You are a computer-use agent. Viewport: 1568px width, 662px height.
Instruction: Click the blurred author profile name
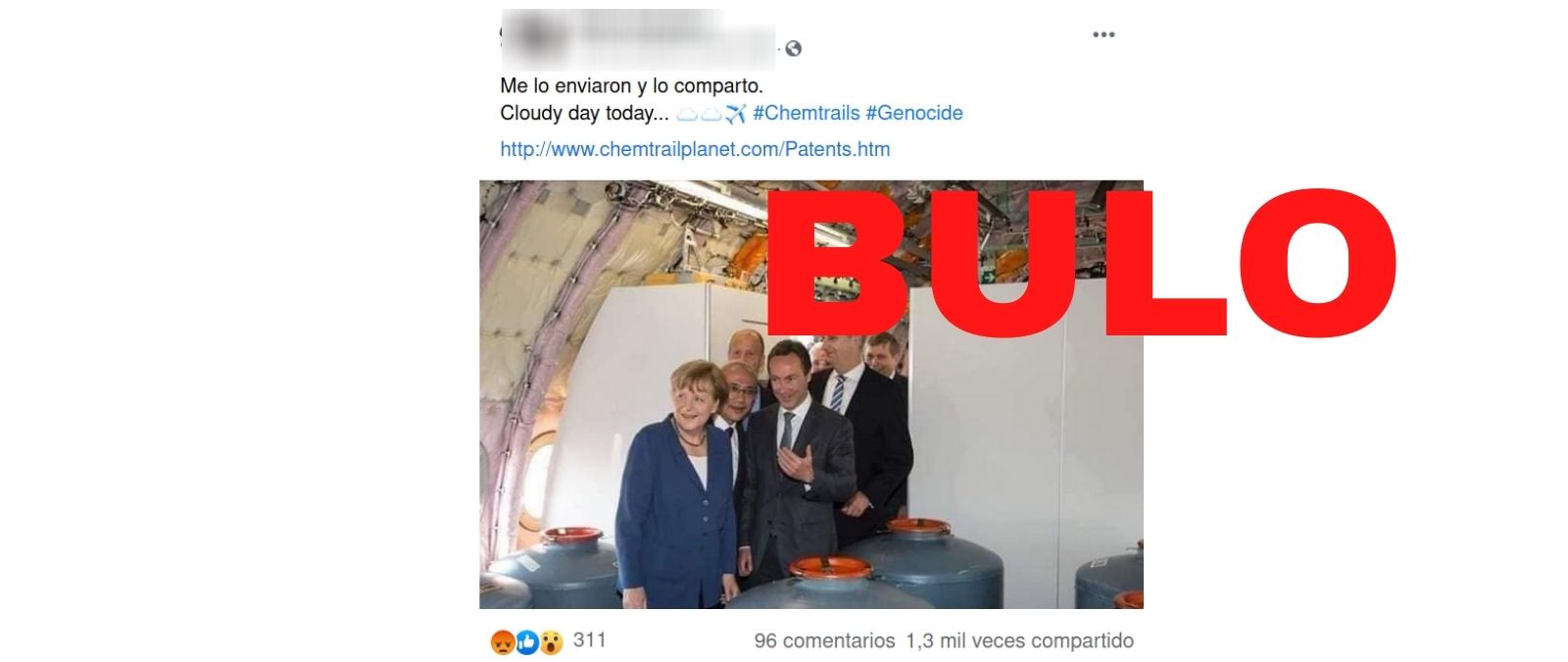tap(638, 39)
